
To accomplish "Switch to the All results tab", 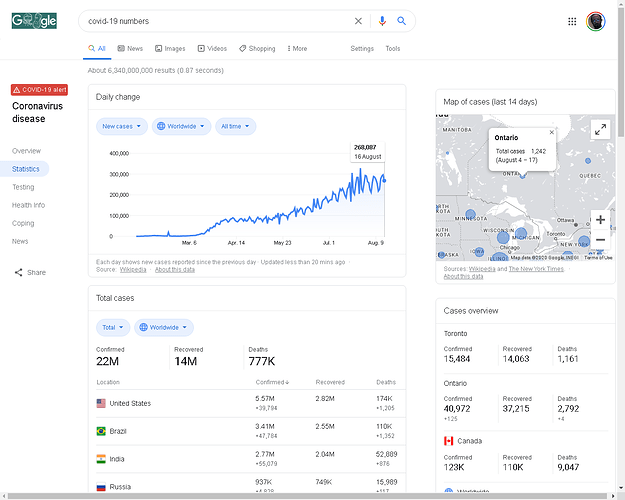I will (97, 49).
